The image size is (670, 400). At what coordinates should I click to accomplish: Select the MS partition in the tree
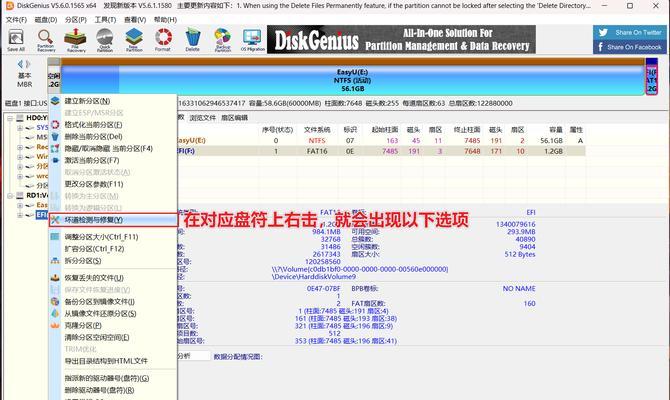click(42, 138)
